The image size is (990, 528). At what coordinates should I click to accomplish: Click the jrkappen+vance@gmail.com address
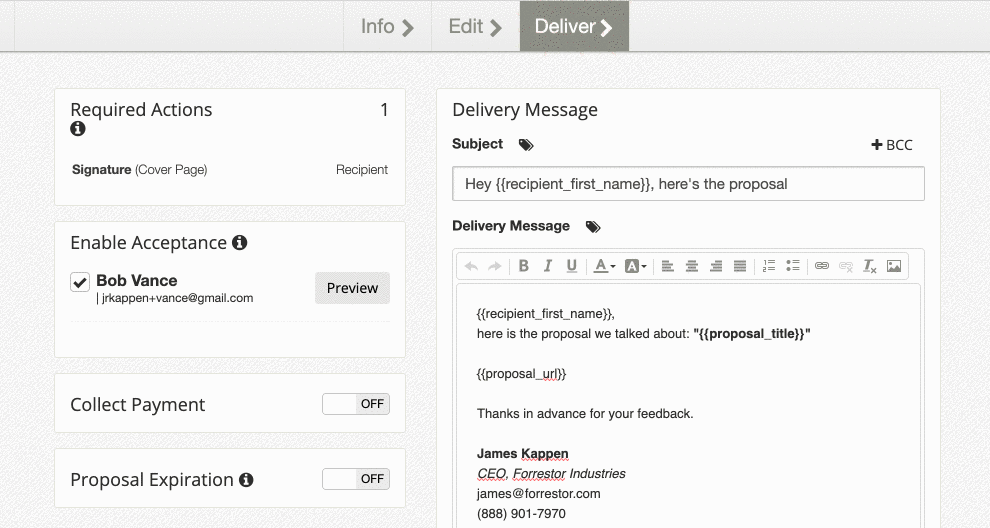pos(177,298)
